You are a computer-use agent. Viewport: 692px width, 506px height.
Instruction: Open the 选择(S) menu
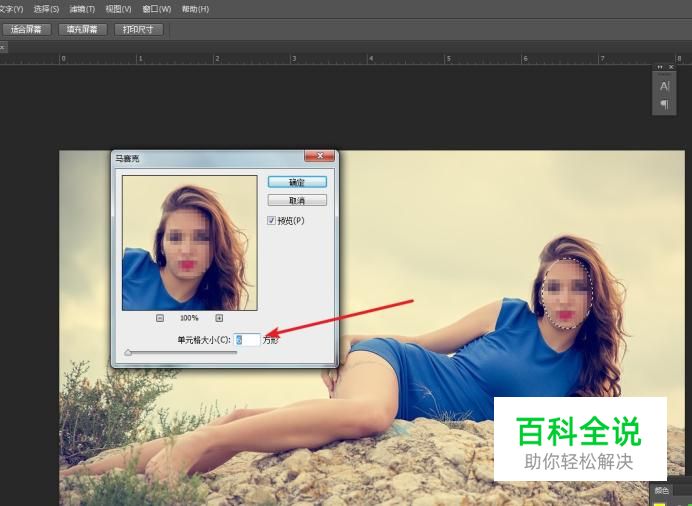[x=47, y=9]
